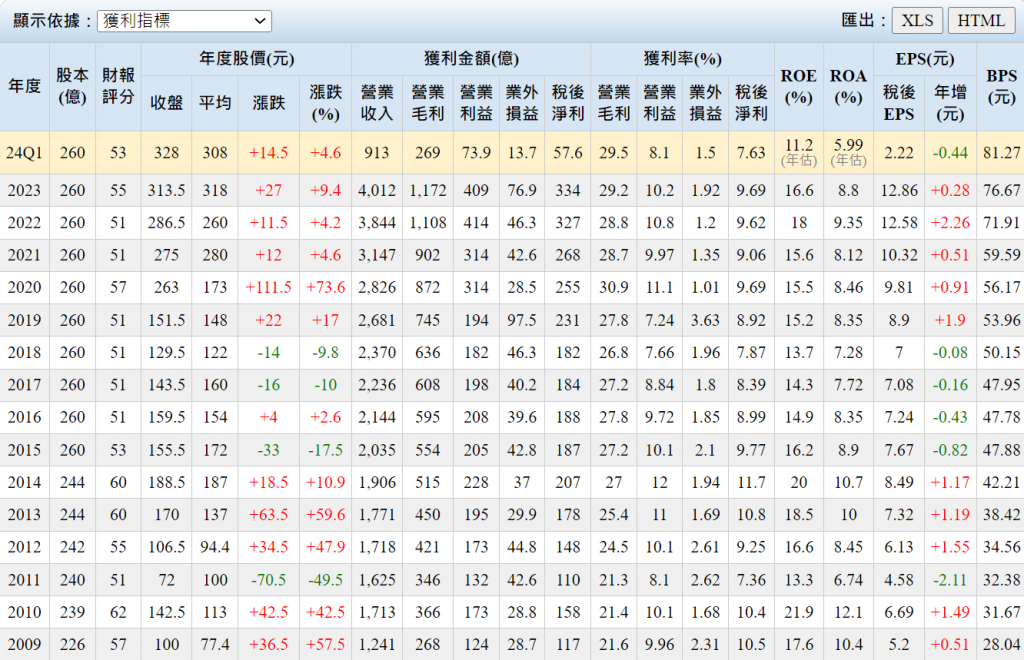
Task: Click the 2023 year row label
Action: click(x=25, y=190)
